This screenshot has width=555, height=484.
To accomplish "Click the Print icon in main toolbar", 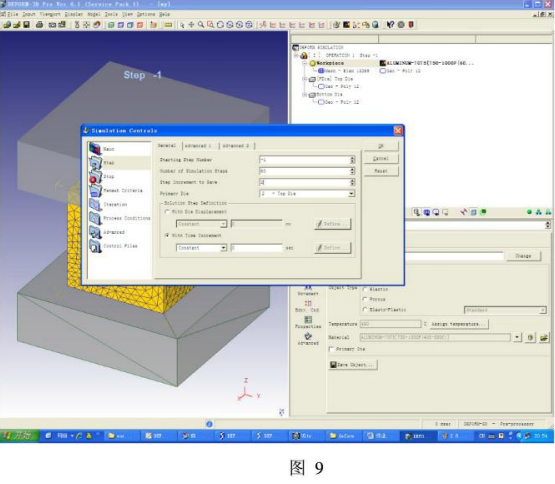I will 39,24.
